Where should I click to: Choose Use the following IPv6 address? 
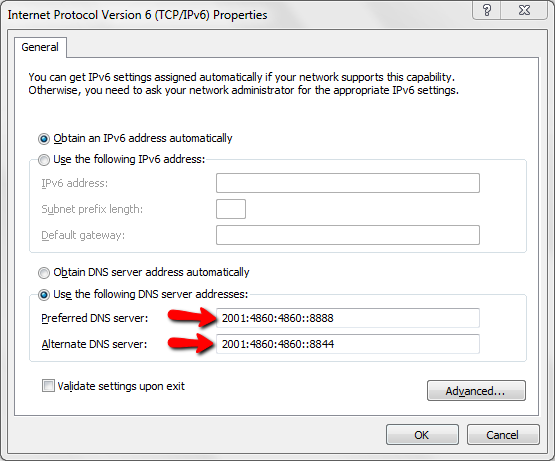pyautogui.click(x=44, y=160)
